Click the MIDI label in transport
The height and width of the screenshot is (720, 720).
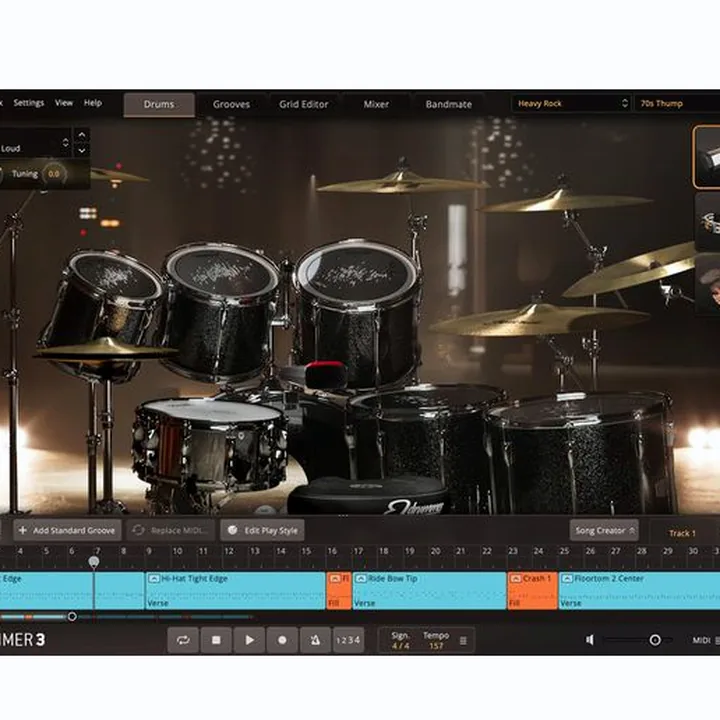coord(701,640)
